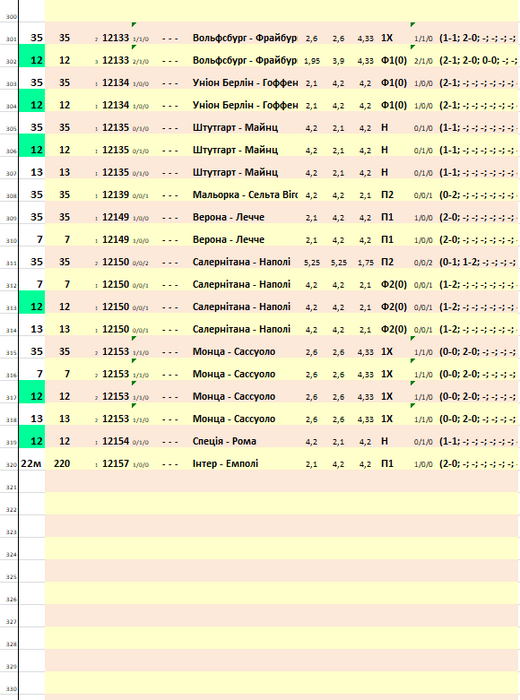Select the cell with ID 12139

(x=116, y=195)
